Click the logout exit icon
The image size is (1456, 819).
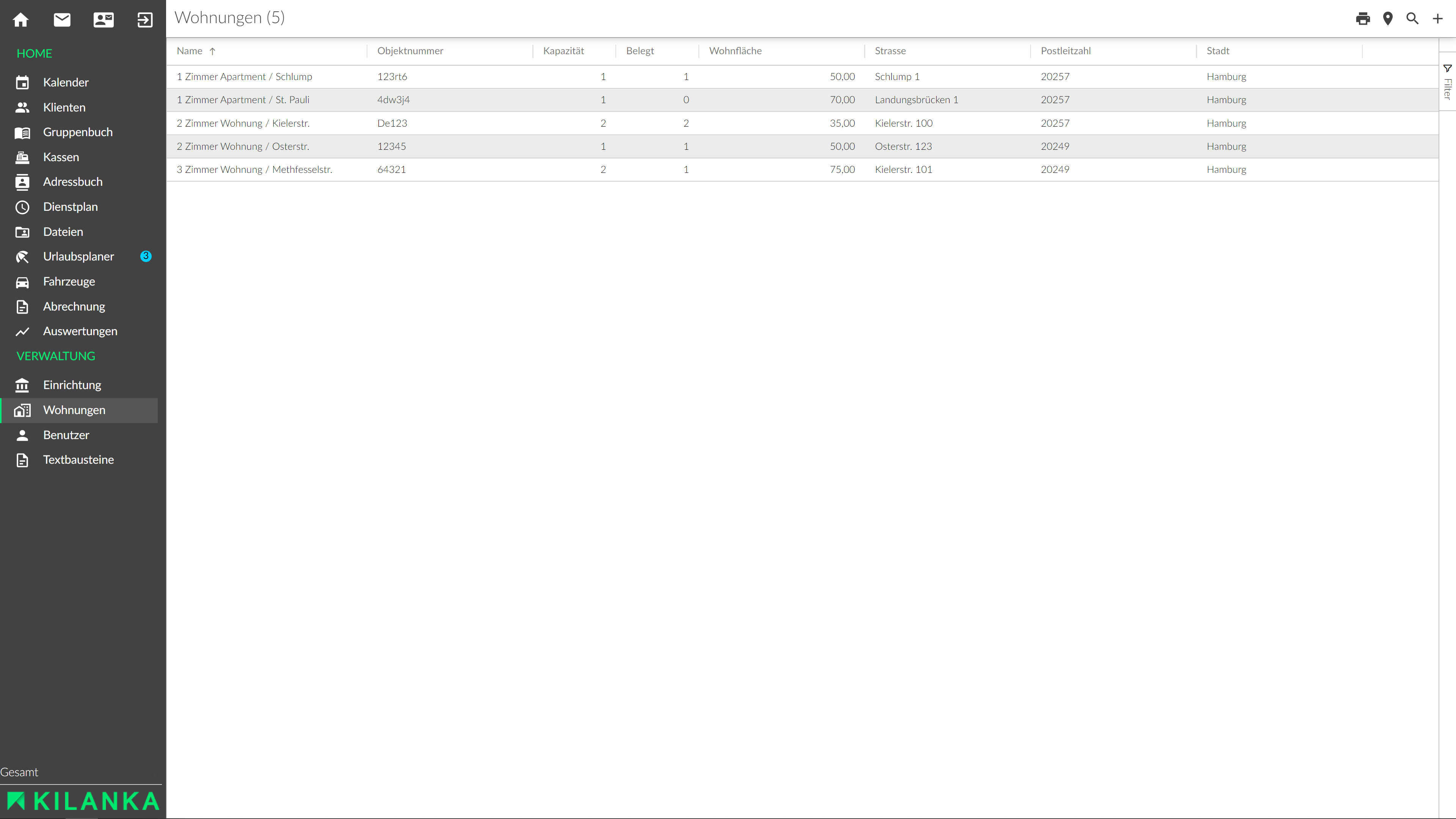pyautogui.click(x=145, y=20)
